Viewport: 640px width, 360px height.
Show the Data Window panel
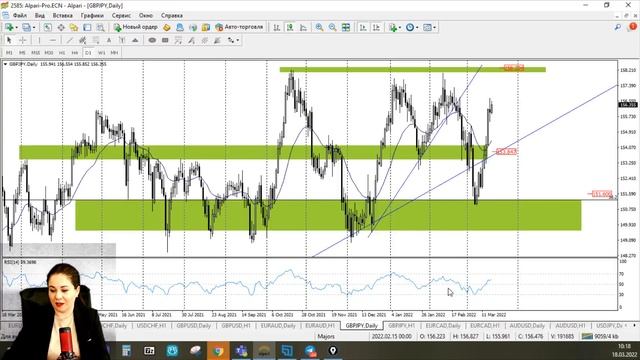61,27
